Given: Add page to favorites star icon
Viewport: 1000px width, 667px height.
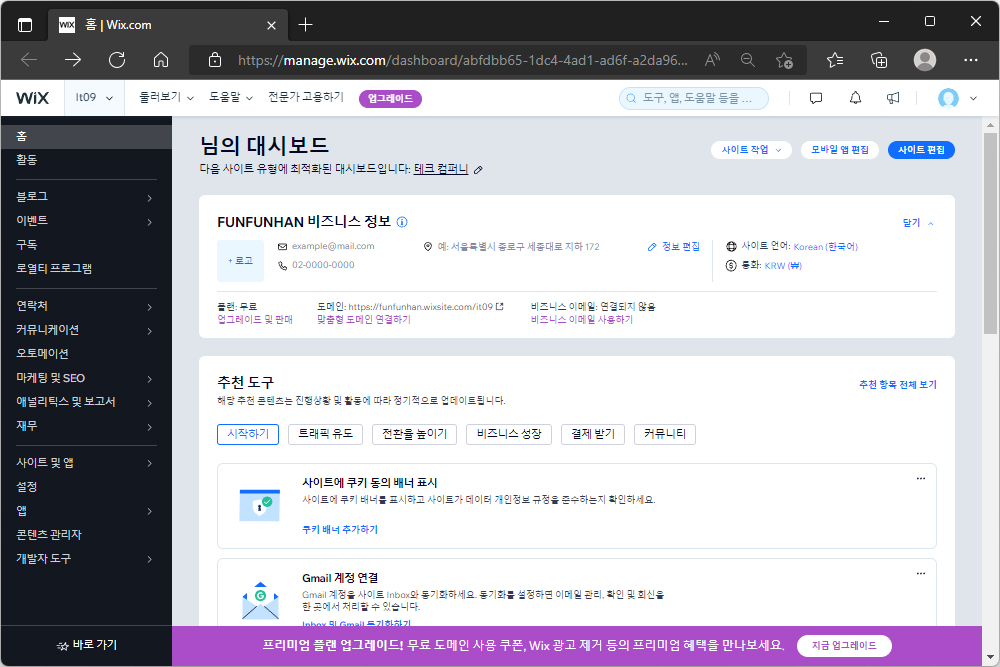Looking at the screenshot, I should click(x=784, y=60).
